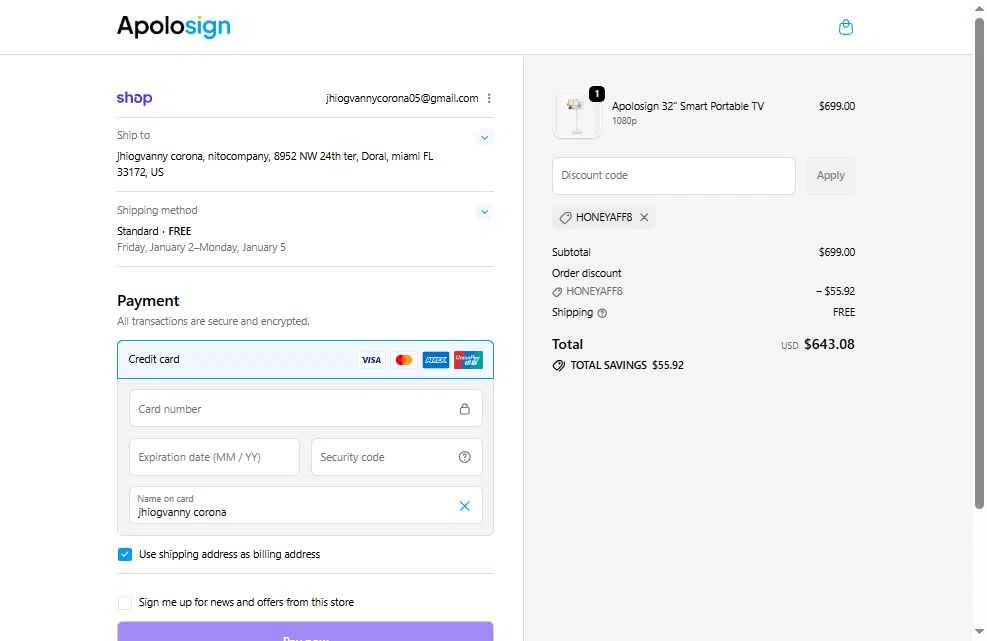Click the Name on card field
Screen dimensions: 987x641
coord(305,505)
